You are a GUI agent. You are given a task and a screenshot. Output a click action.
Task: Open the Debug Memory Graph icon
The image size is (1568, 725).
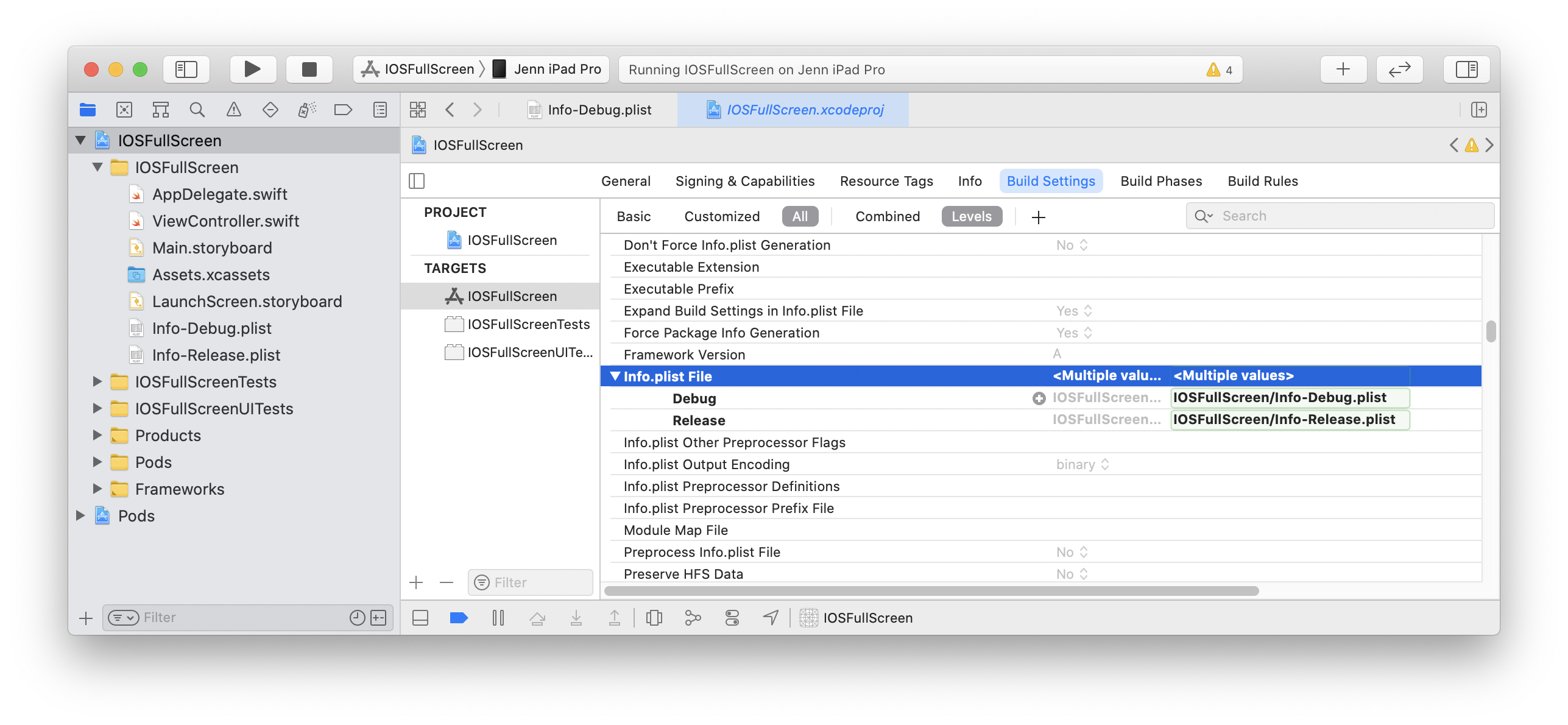click(x=694, y=617)
